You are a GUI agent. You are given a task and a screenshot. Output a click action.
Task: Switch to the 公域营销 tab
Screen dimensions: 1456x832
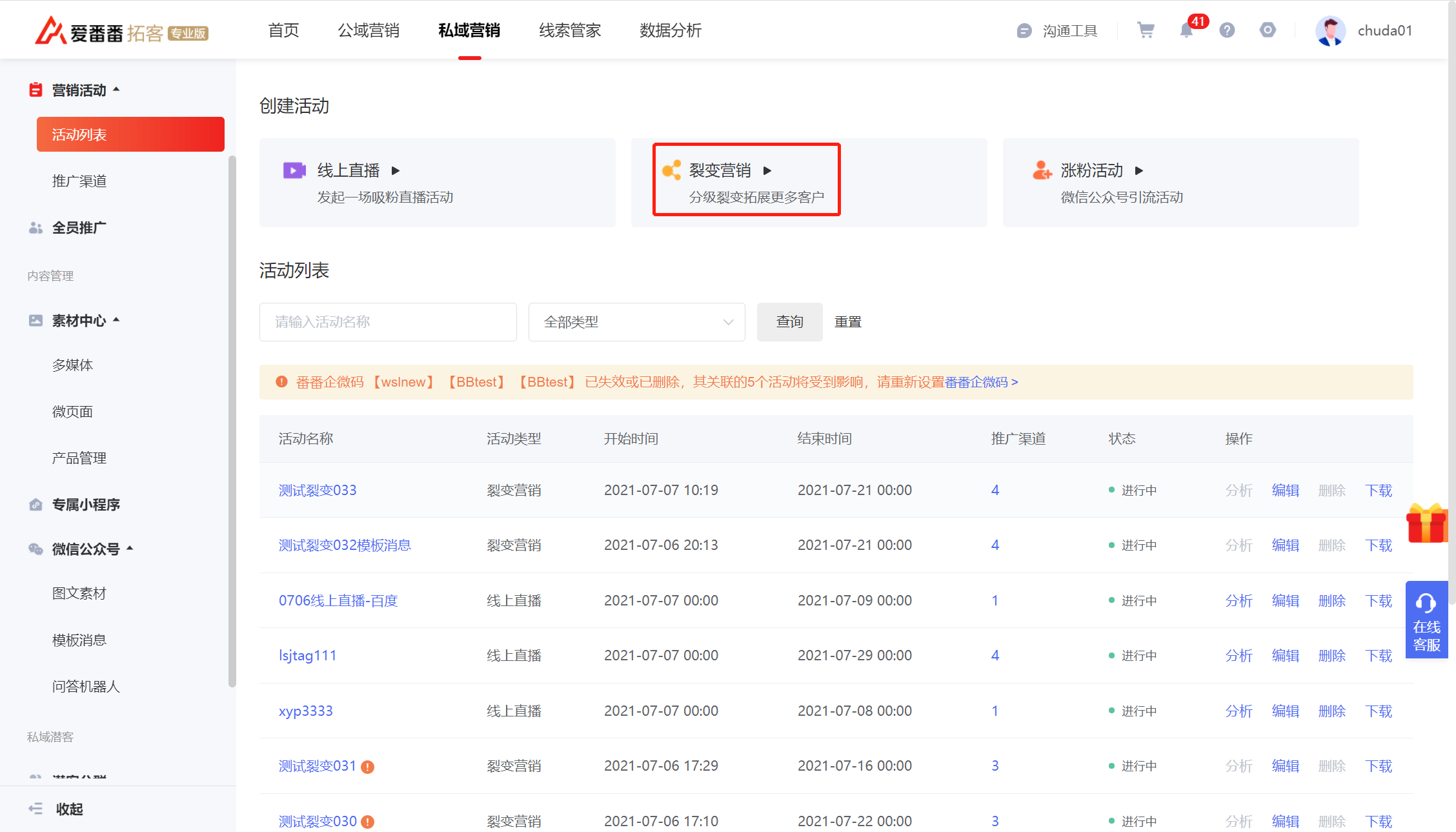369,30
